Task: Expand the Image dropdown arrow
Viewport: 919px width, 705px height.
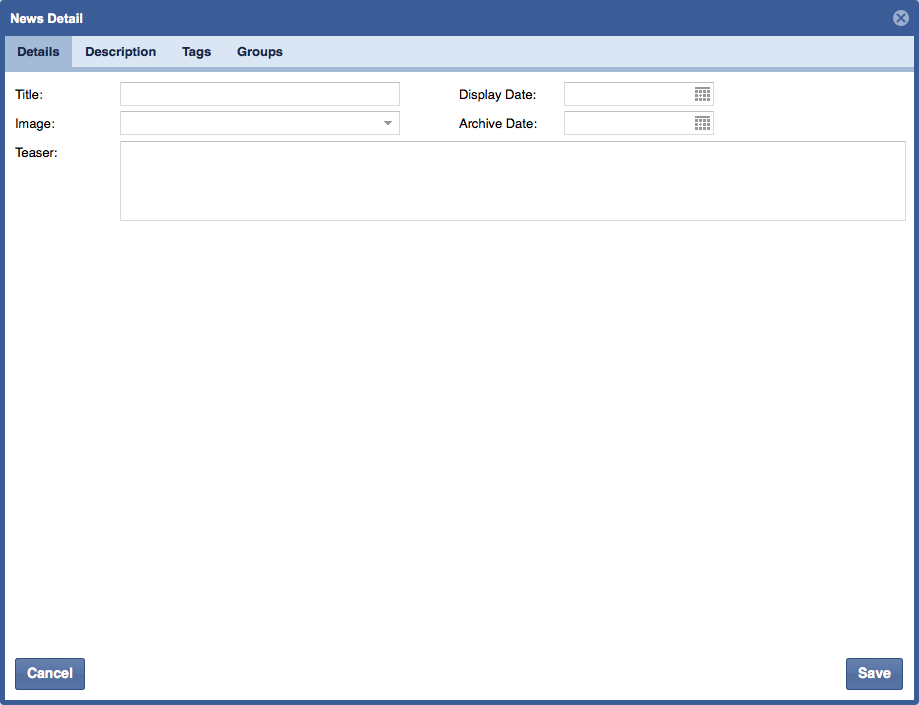Action: pyautogui.click(x=387, y=123)
